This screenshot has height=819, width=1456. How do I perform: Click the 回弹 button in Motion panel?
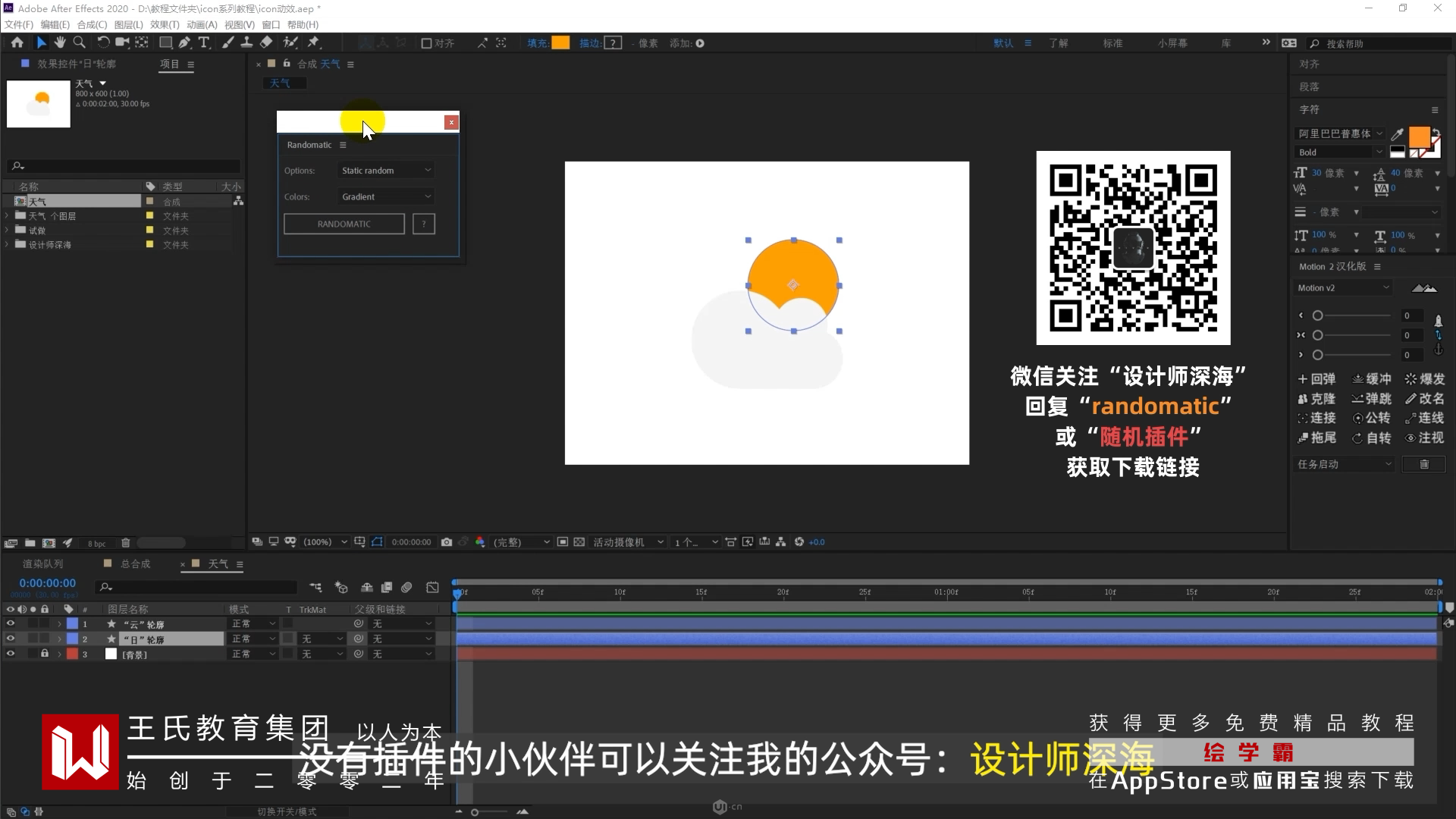1316,378
